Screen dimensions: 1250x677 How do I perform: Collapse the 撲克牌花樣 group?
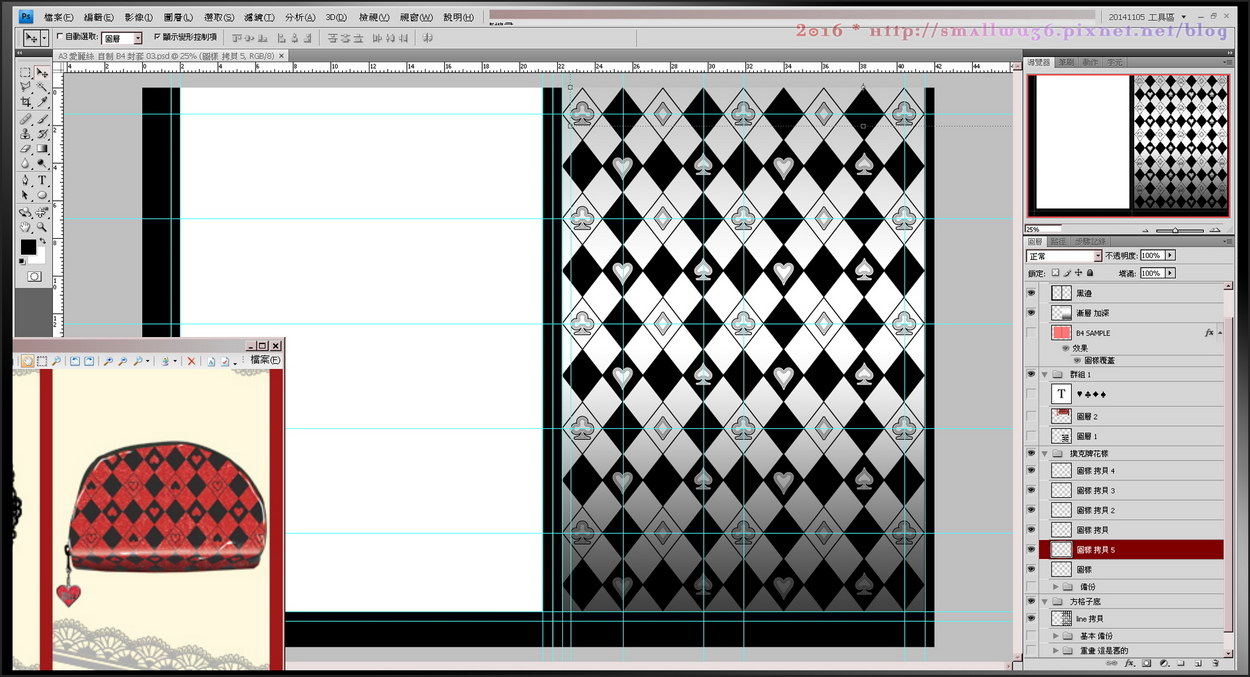click(1047, 453)
